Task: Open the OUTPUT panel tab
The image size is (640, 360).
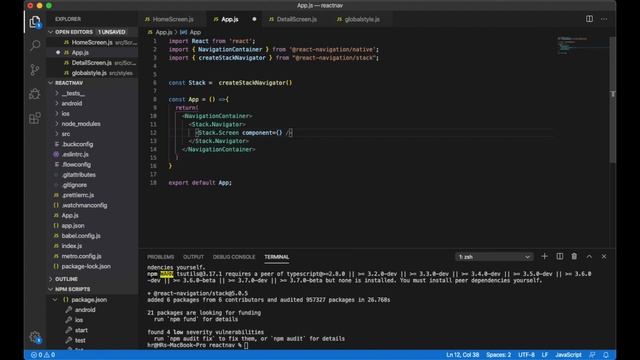Action: click(193, 257)
